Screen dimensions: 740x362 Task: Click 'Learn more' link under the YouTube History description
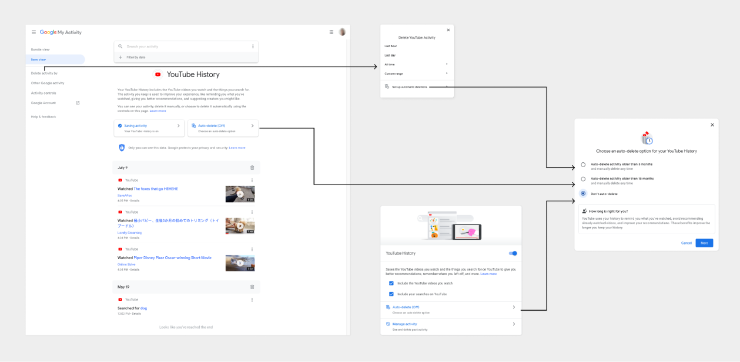[x=158, y=111]
